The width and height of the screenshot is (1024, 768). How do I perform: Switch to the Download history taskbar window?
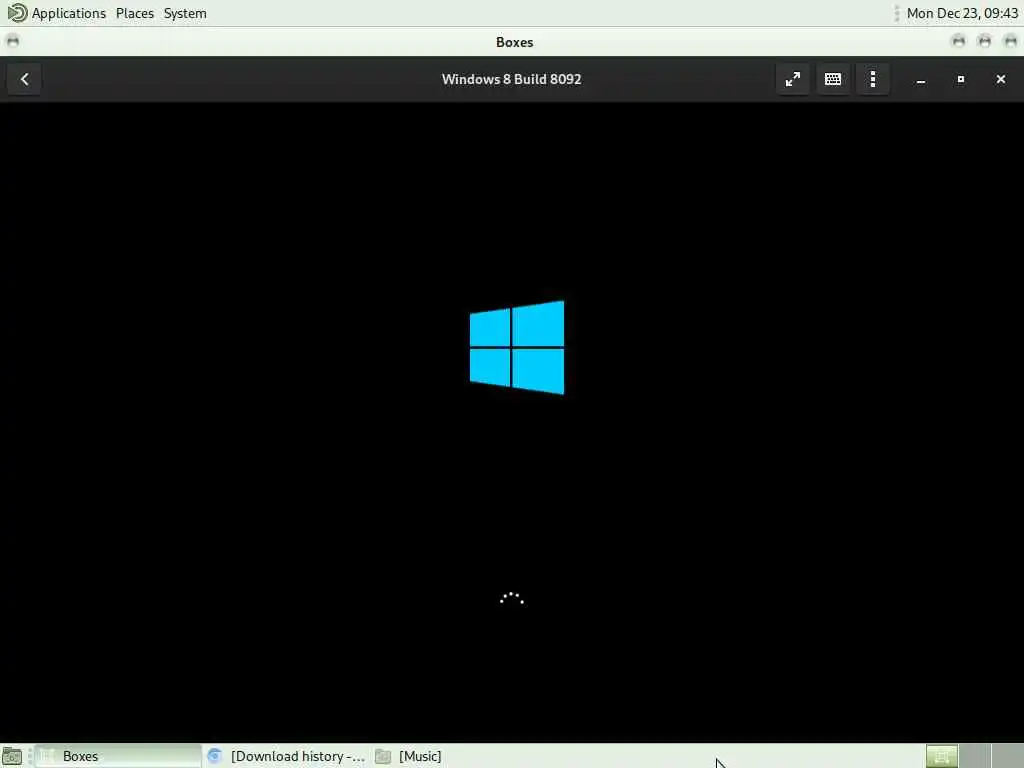(x=287, y=756)
